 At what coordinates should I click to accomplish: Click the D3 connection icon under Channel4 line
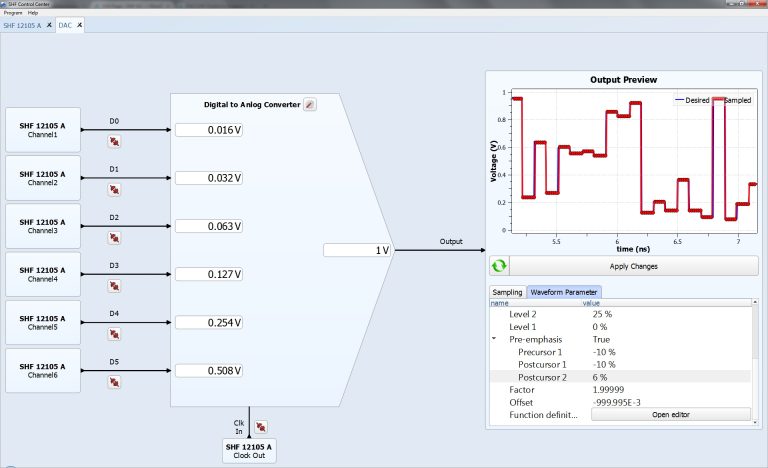coord(115,286)
